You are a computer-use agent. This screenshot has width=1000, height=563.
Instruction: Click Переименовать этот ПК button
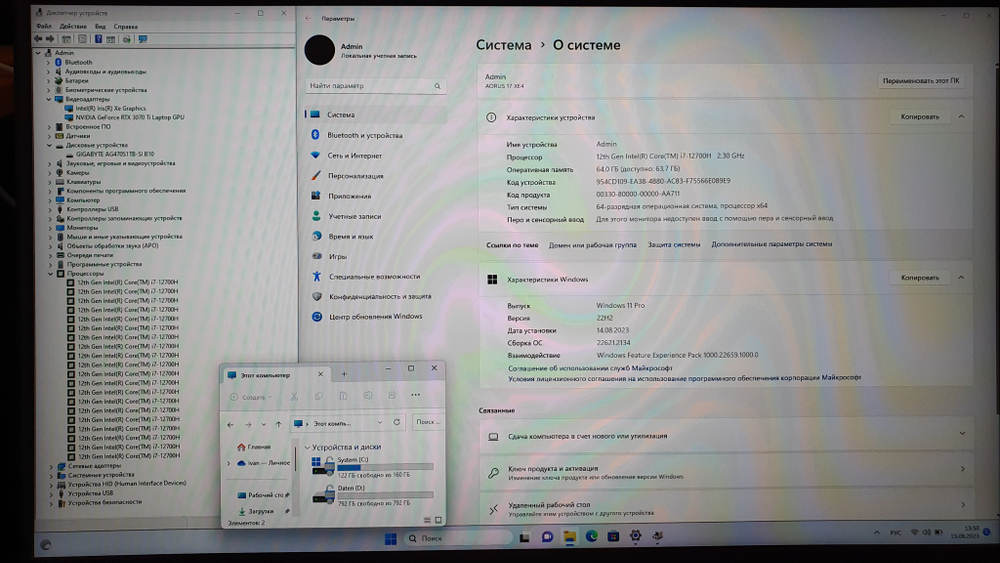pyautogui.click(x=921, y=81)
